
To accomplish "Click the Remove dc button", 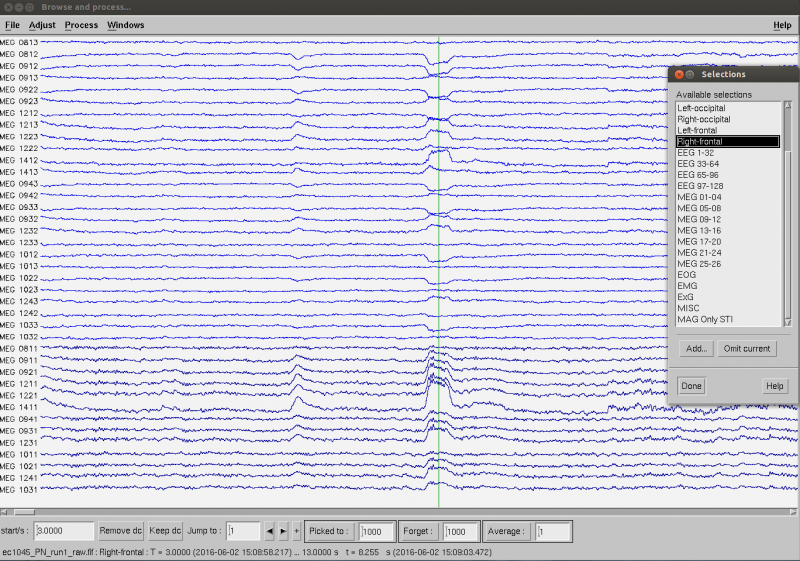I will pyautogui.click(x=121, y=531).
